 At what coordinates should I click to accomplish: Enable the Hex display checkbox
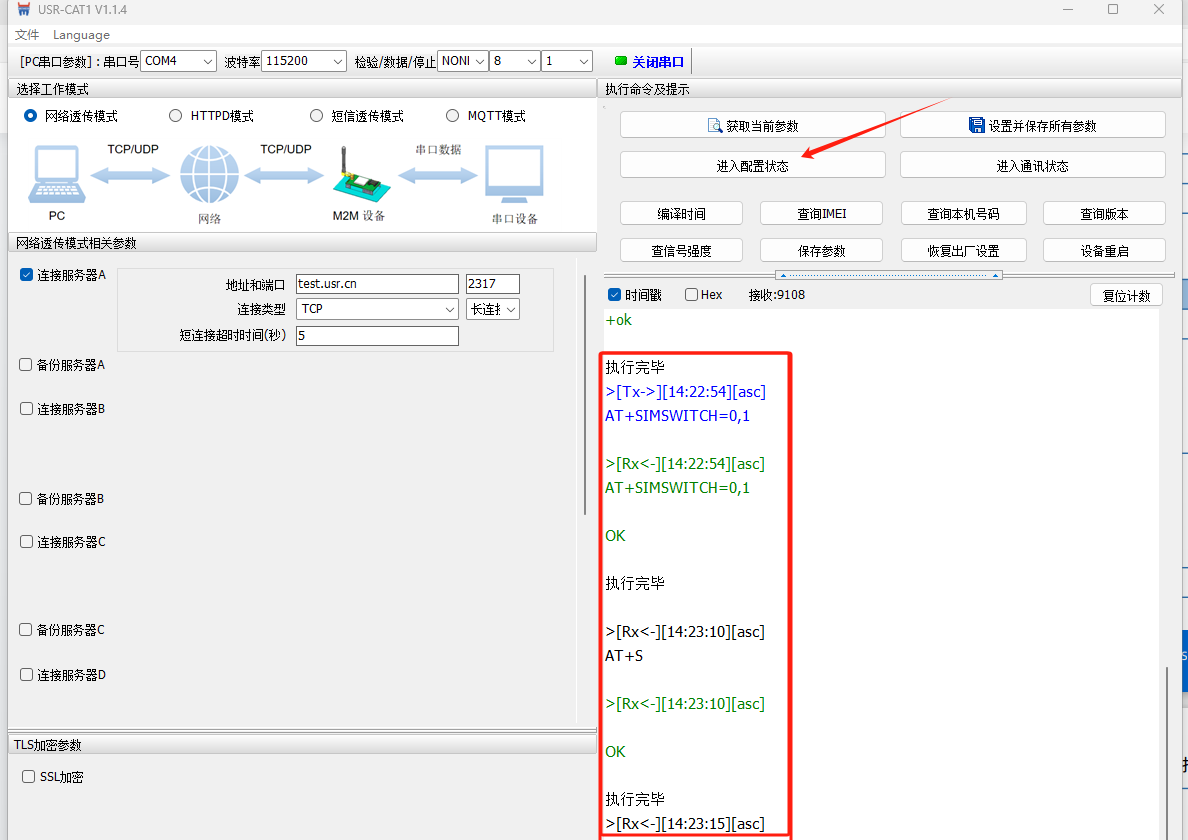coord(691,295)
